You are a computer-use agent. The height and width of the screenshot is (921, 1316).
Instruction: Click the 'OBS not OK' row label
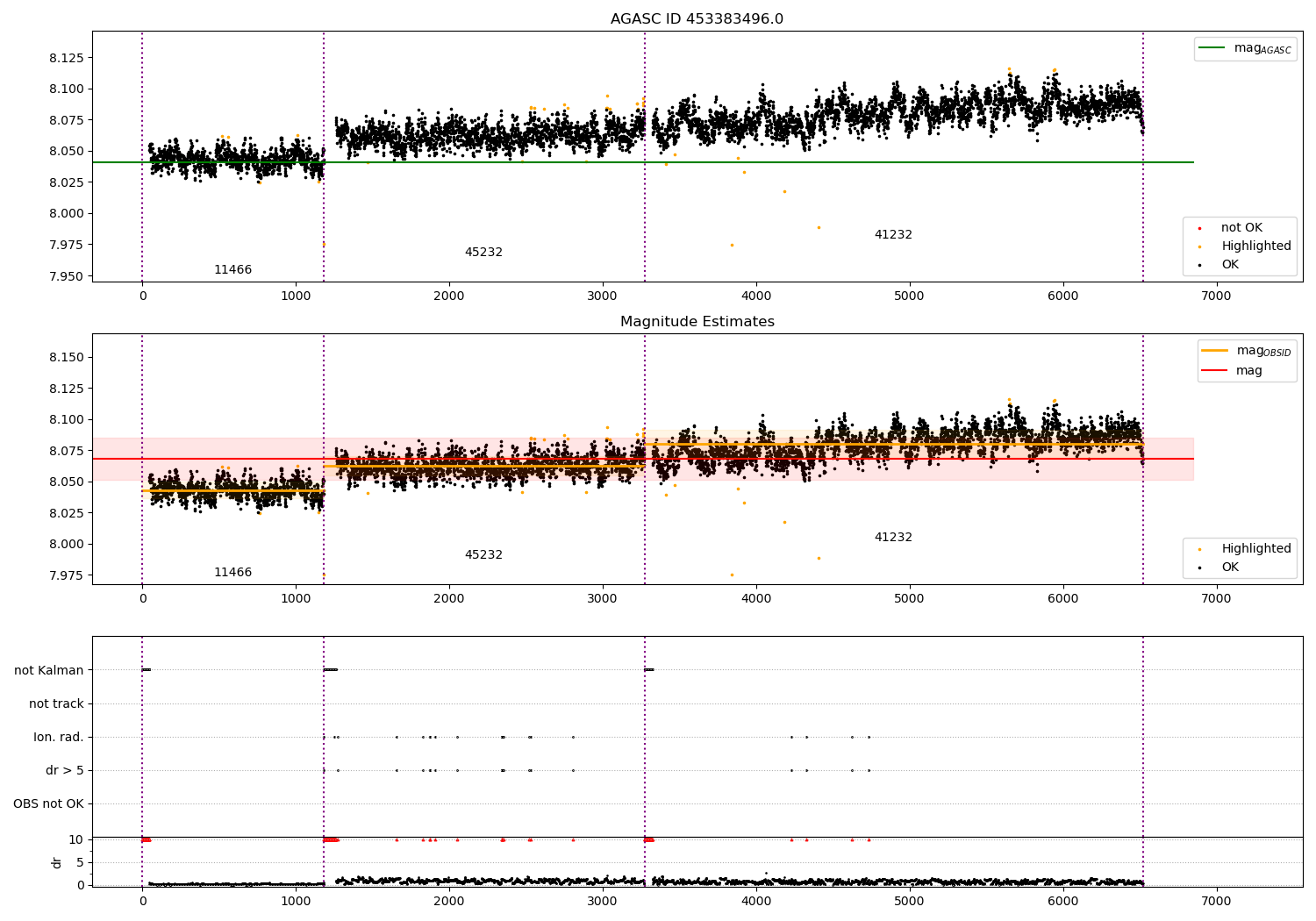coord(49,804)
